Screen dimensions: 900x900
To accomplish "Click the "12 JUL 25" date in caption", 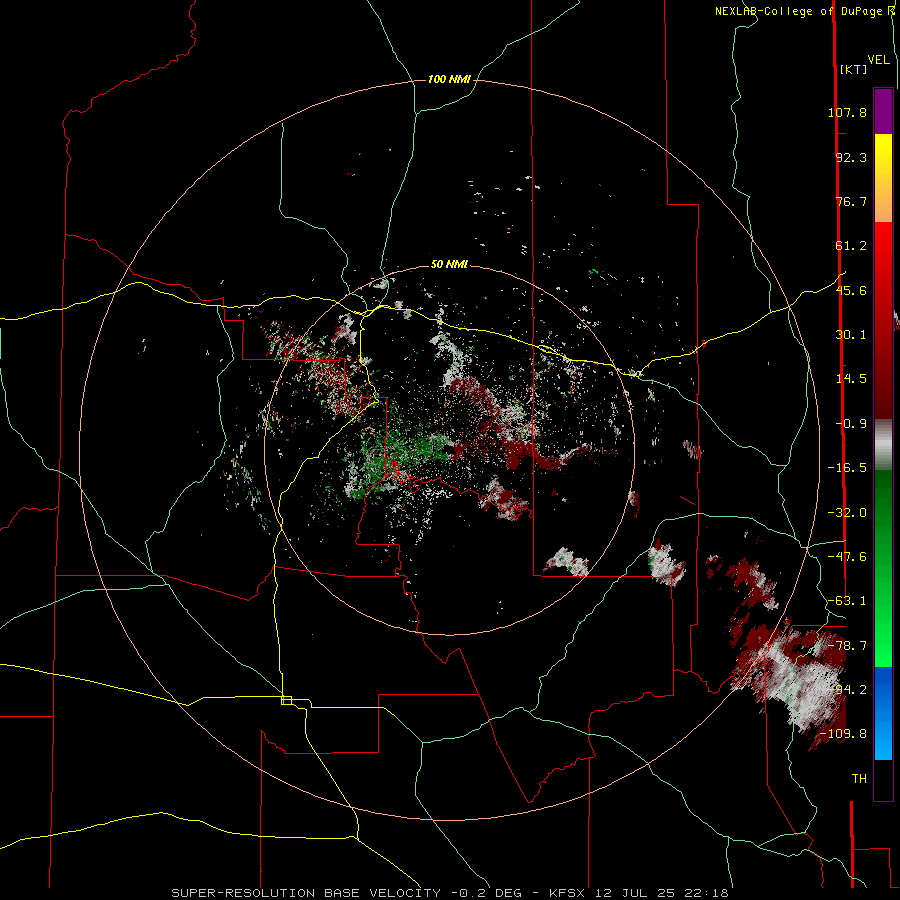I will (637, 893).
